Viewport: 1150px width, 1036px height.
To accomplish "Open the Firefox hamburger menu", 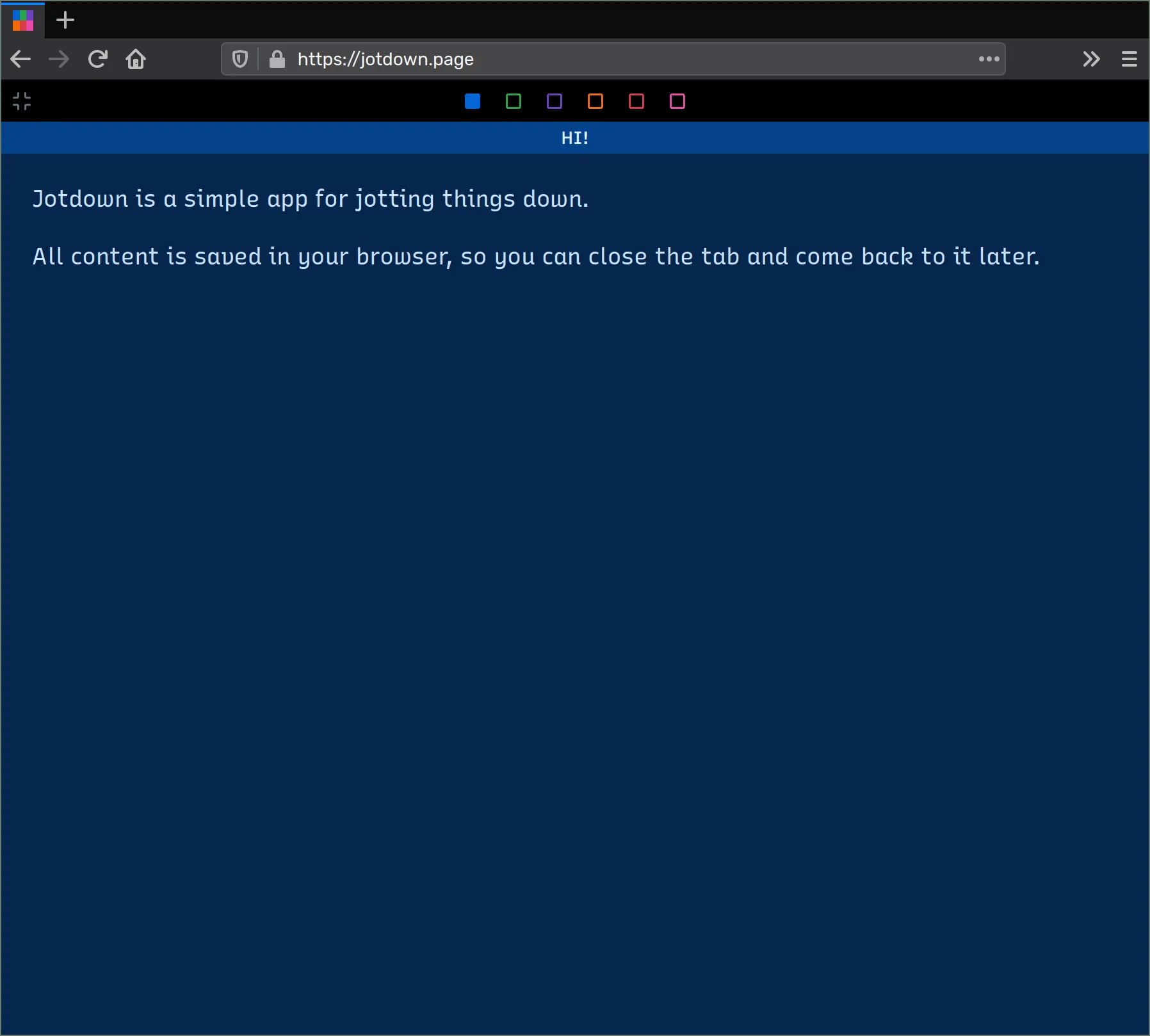I will pos(1129,59).
